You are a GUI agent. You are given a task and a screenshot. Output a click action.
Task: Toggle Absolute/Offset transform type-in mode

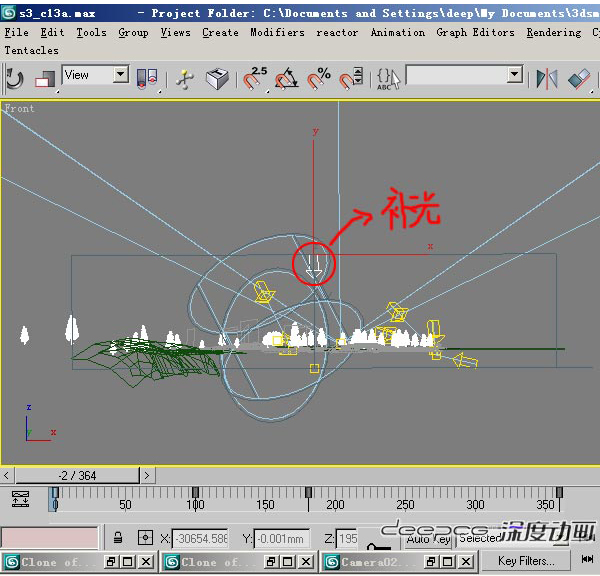(x=145, y=538)
